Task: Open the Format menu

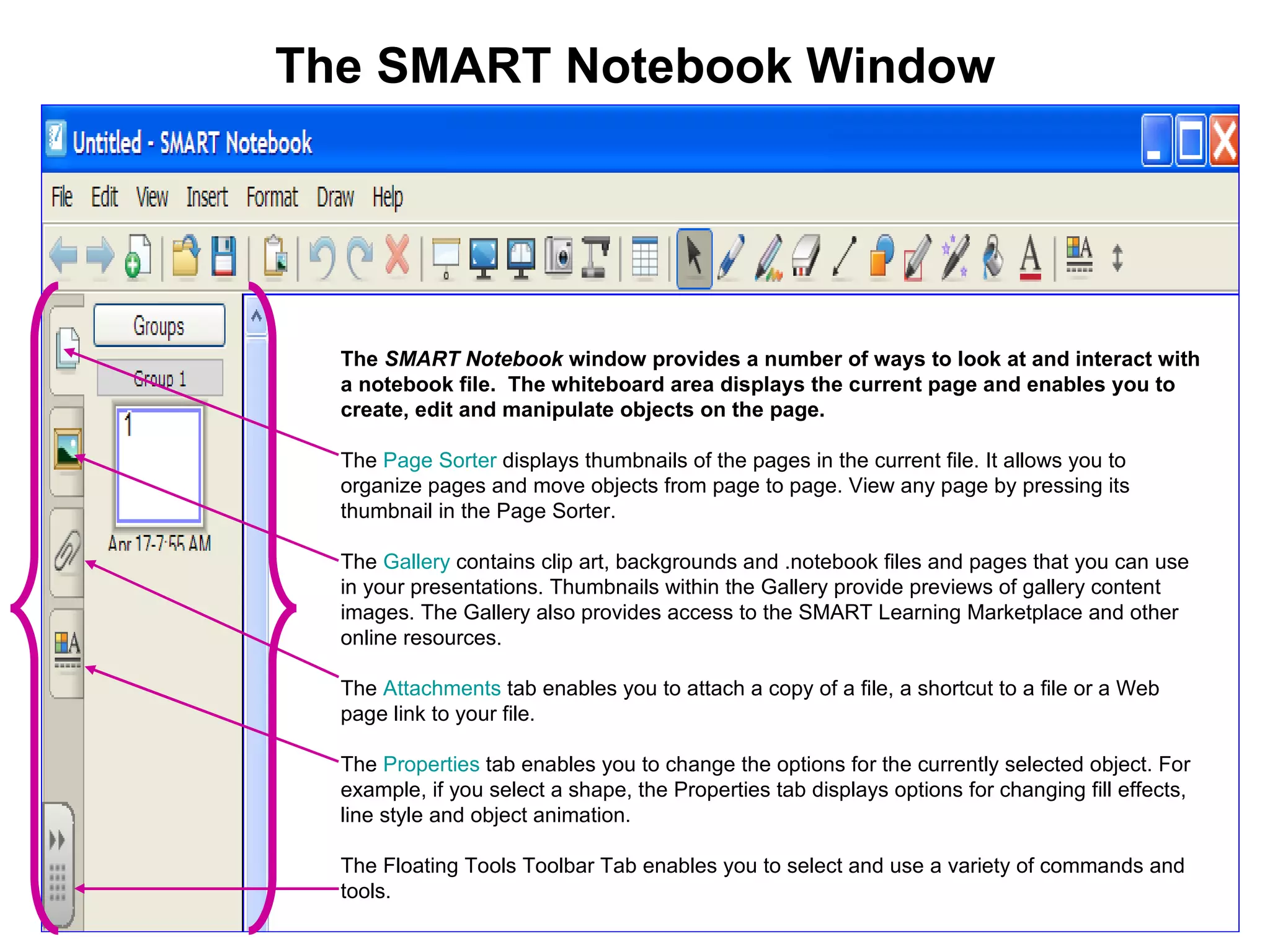Action: point(272,197)
